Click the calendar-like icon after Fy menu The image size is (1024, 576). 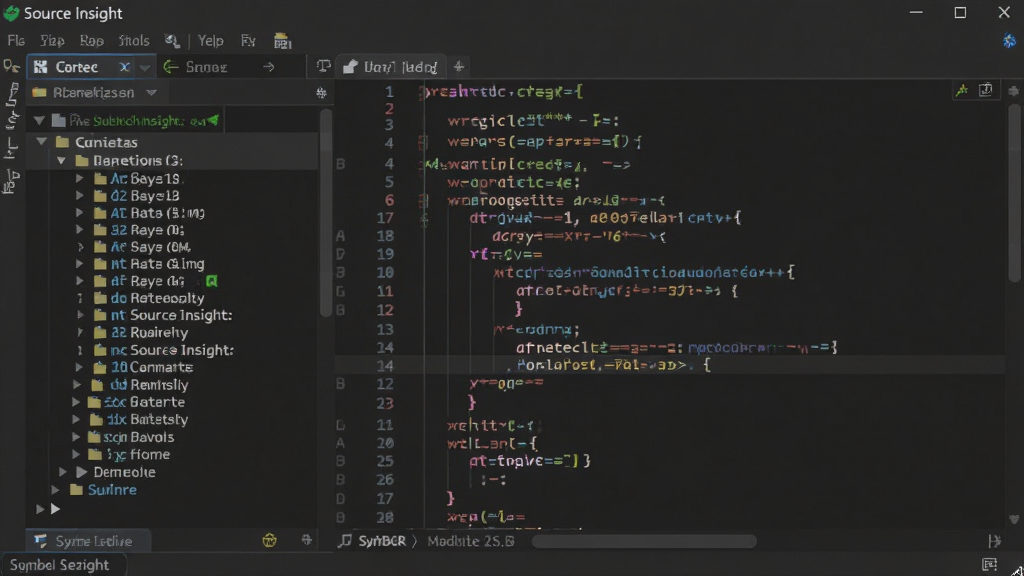pyautogui.click(x=282, y=41)
